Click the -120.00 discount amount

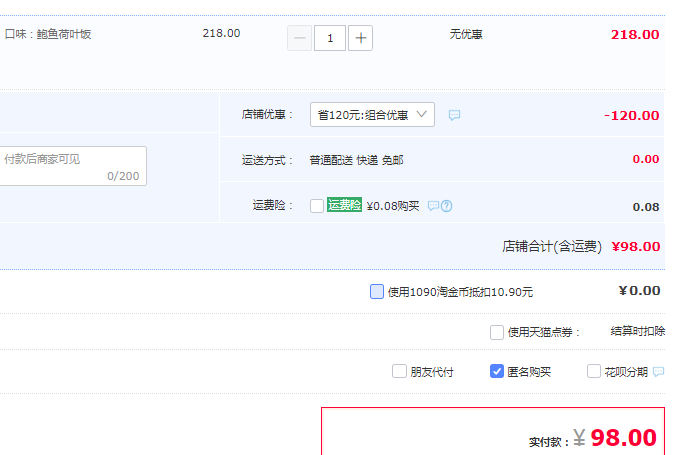[x=631, y=116]
